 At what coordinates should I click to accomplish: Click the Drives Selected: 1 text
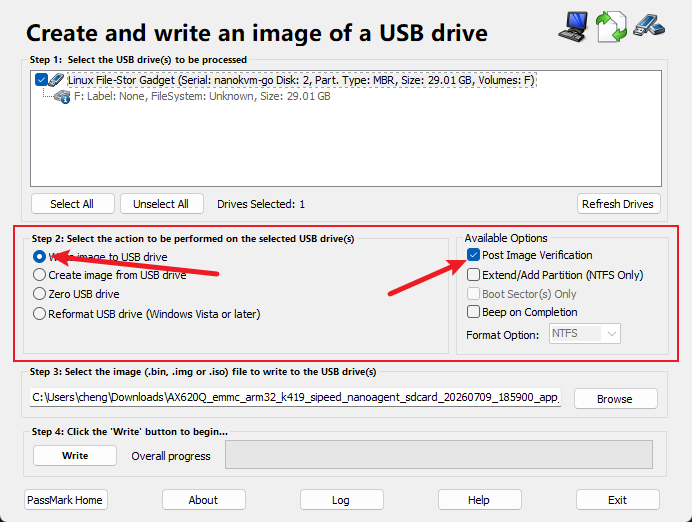(261, 204)
